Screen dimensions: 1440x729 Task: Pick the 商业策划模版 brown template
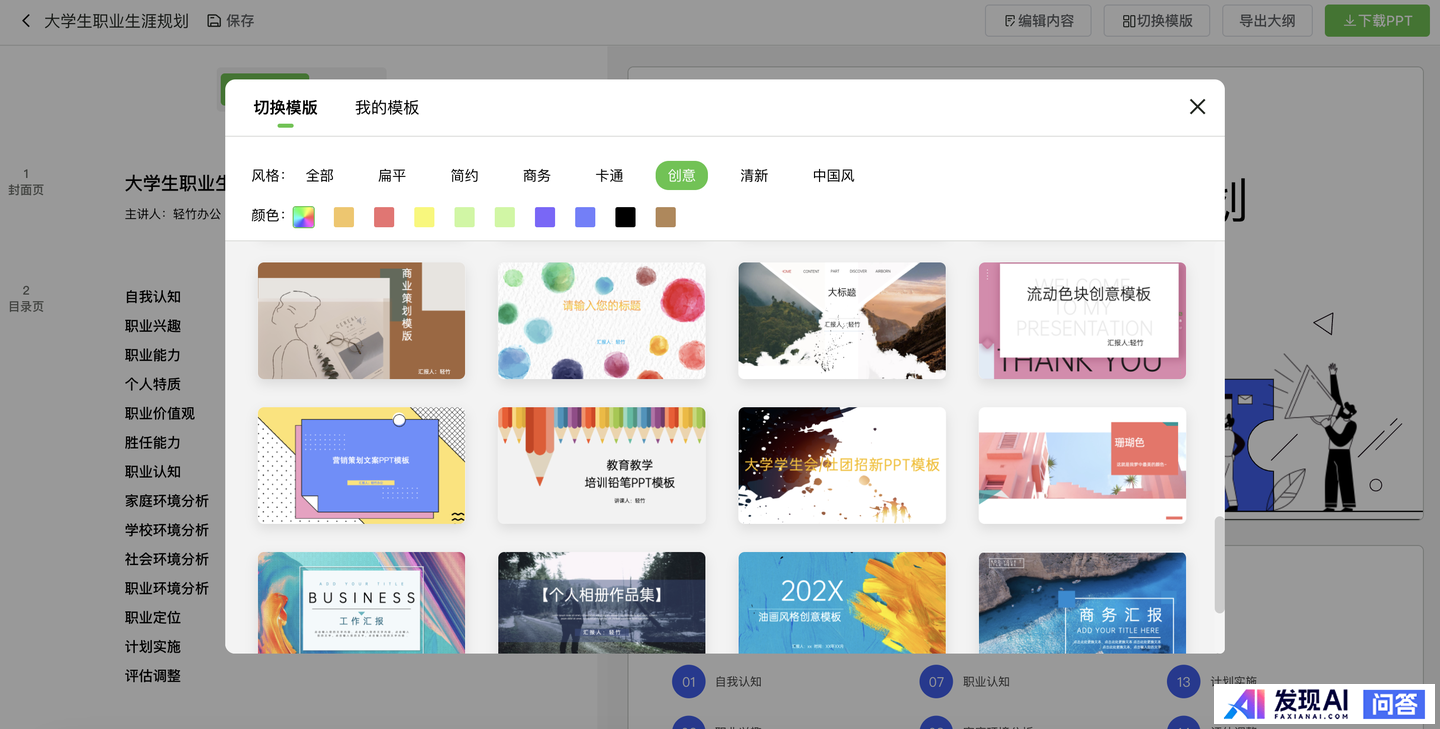click(361, 321)
